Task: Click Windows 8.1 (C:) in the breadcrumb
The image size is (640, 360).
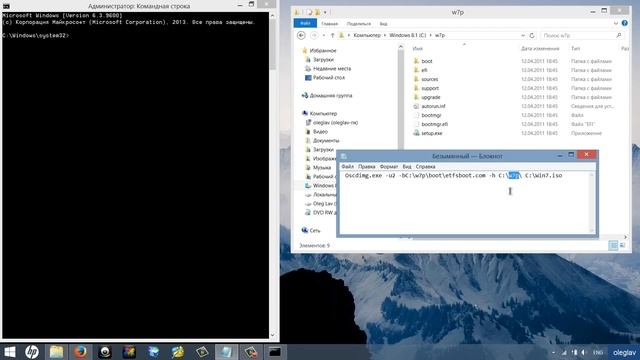Action: point(407,36)
